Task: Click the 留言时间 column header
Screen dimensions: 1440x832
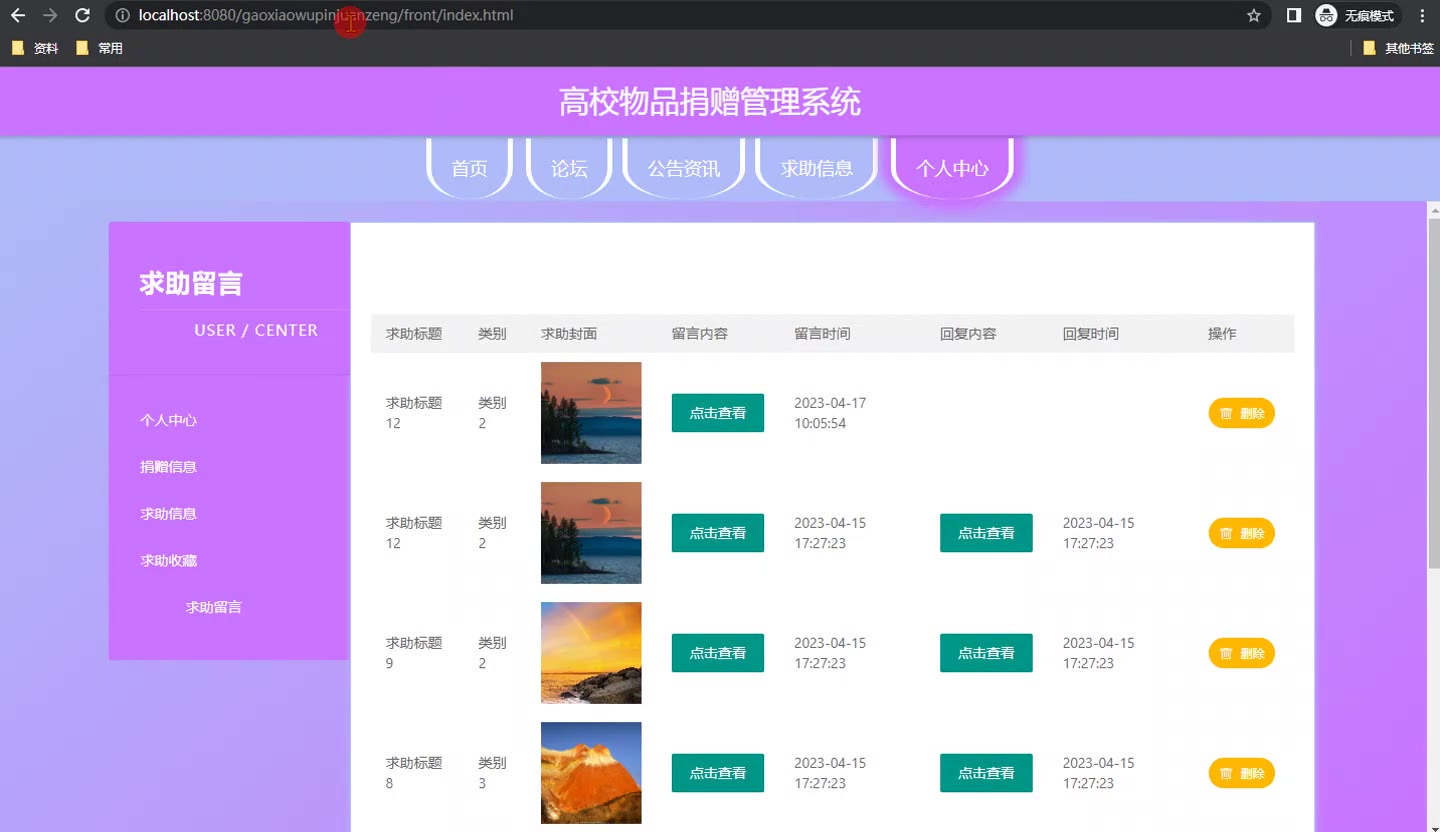Action: (x=822, y=334)
